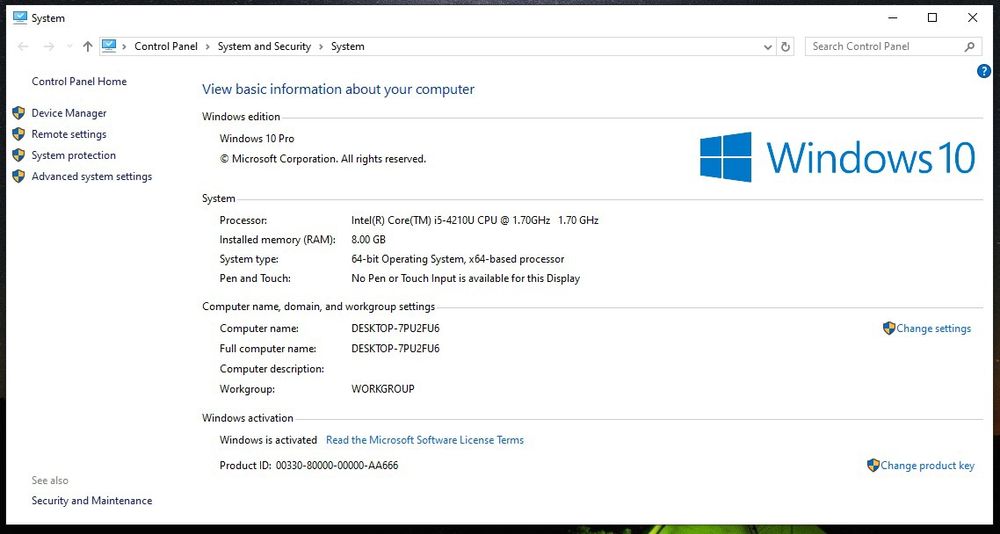Image resolution: width=1000 pixels, height=534 pixels.
Task: Go up one level with Up arrow
Action: point(88,47)
